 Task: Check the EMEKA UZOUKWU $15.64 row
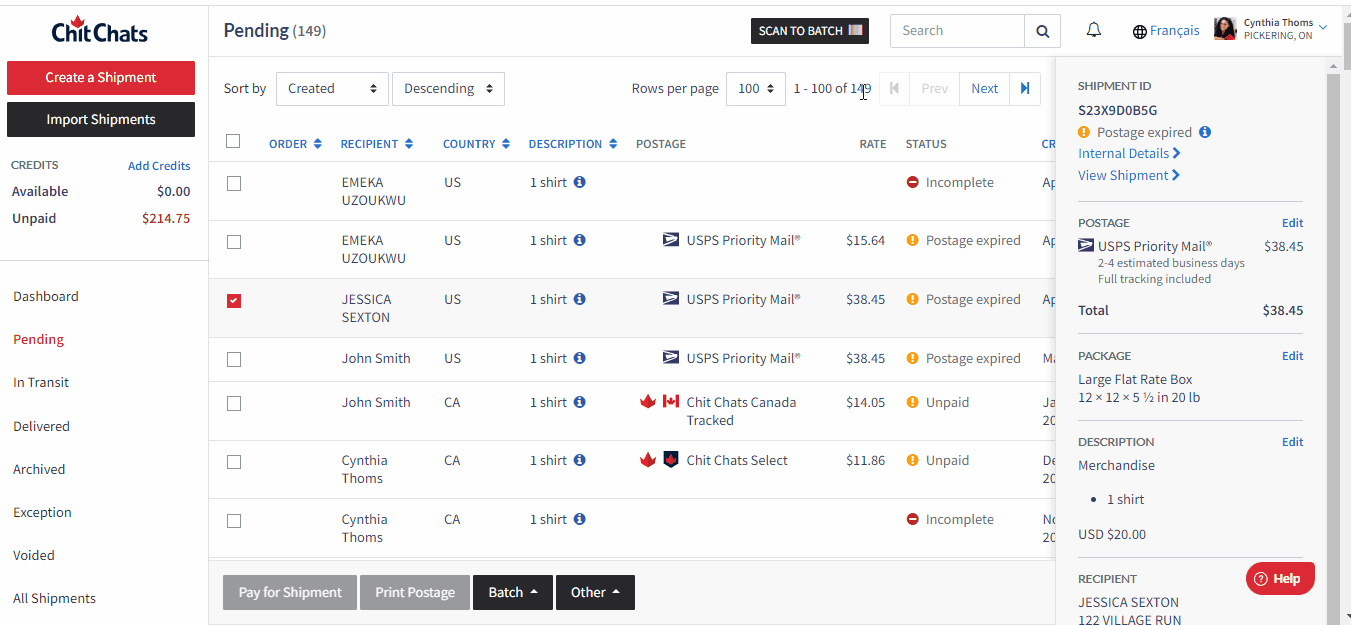point(234,242)
